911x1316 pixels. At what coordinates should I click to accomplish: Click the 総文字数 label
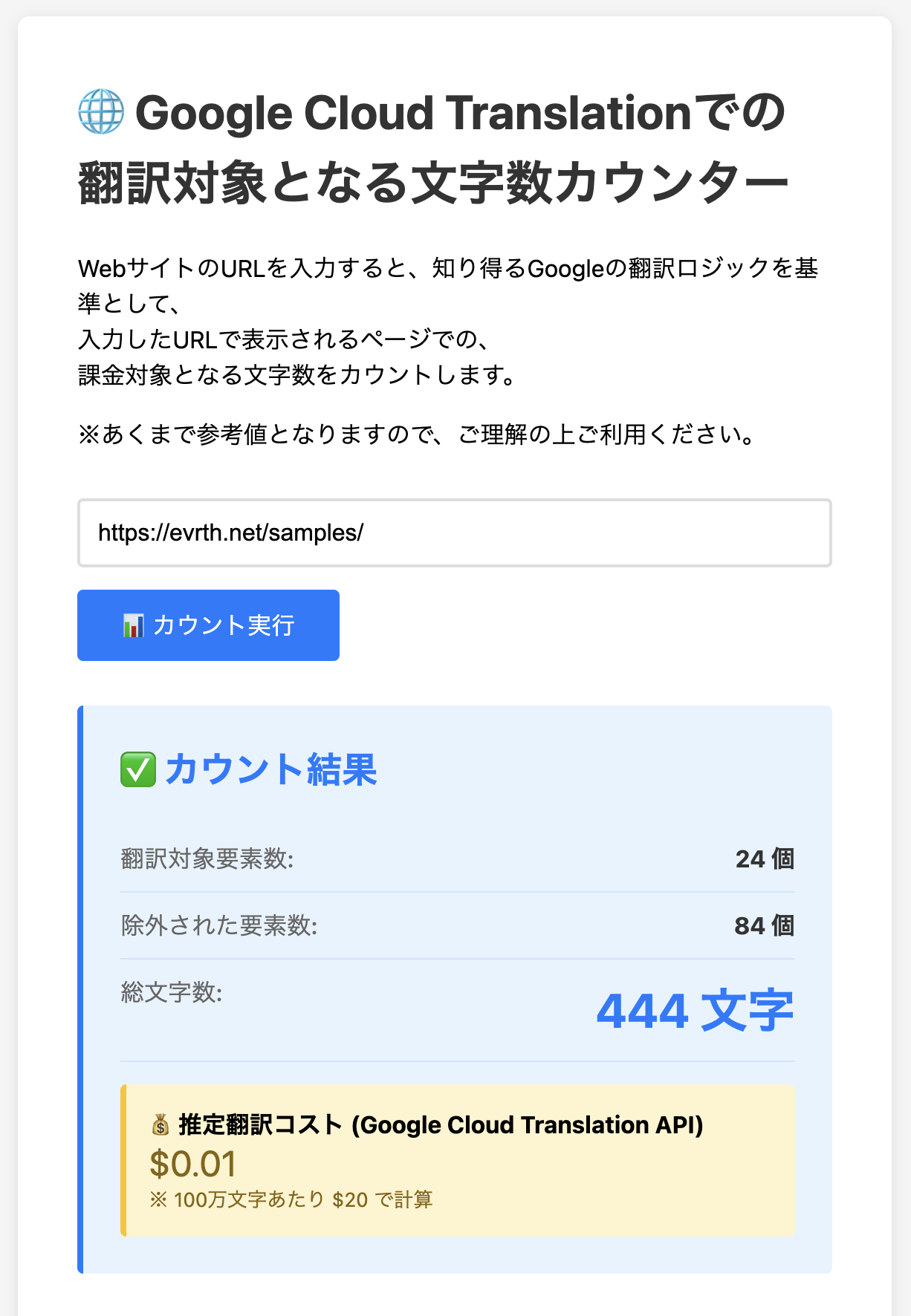coord(172,992)
